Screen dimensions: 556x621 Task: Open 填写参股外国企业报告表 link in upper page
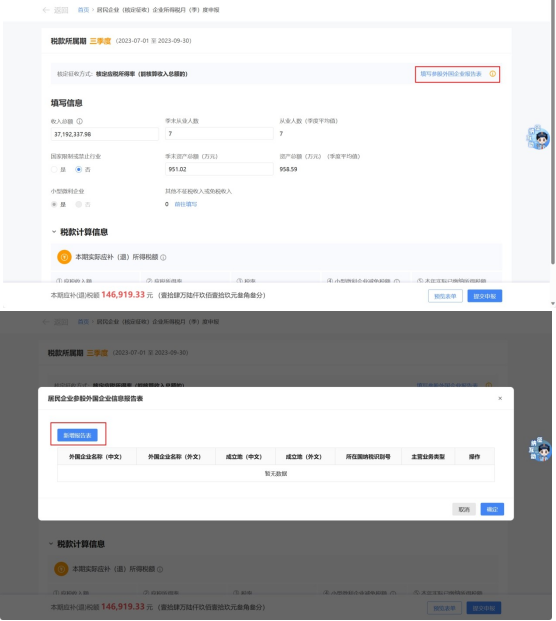point(451,74)
